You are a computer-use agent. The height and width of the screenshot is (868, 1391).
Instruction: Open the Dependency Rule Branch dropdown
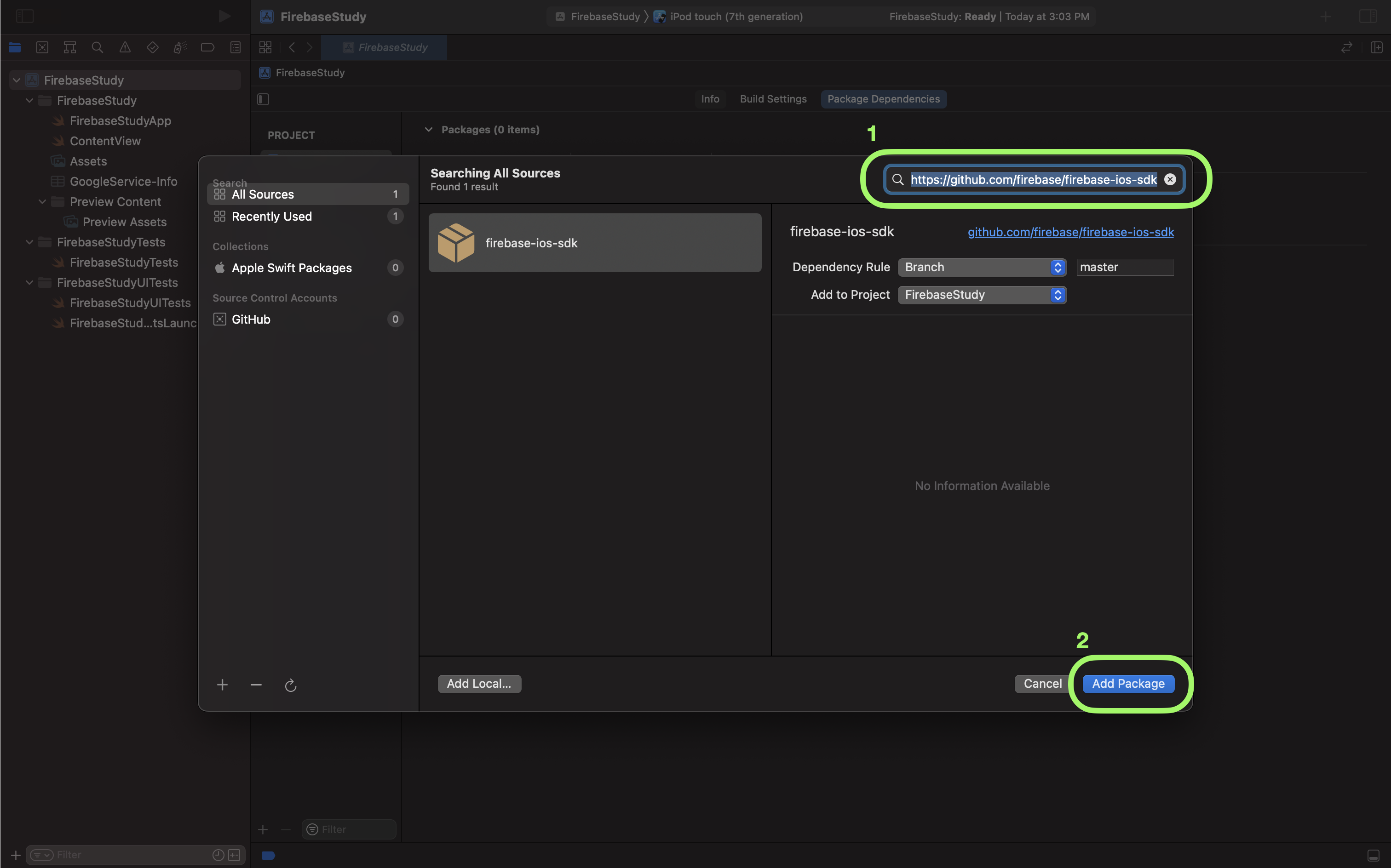(x=982, y=268)
